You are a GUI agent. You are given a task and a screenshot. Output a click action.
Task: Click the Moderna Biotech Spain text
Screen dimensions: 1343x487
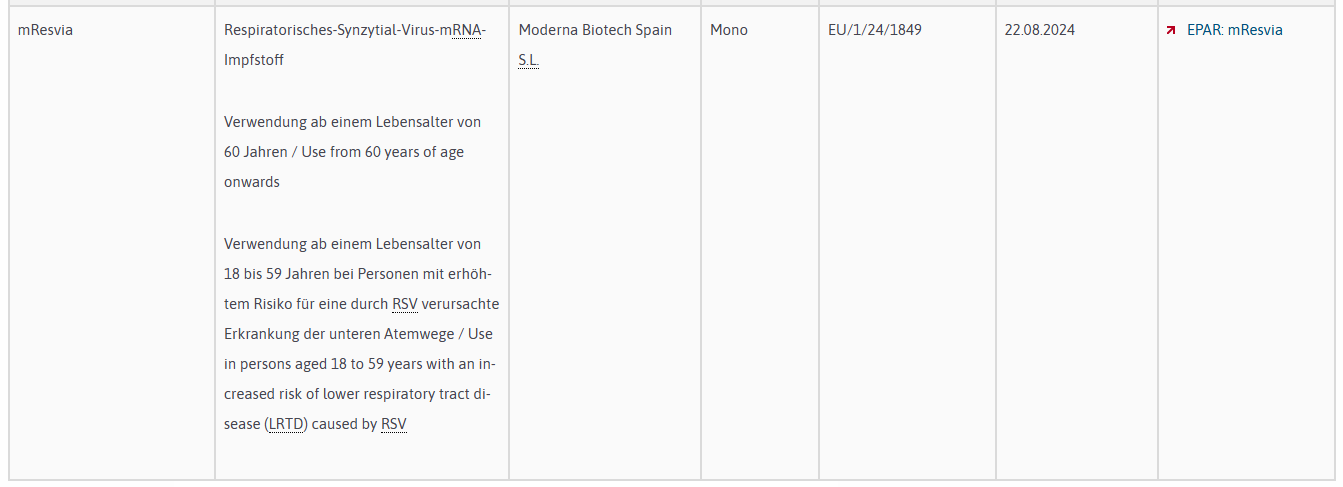[x=594, y=30]
